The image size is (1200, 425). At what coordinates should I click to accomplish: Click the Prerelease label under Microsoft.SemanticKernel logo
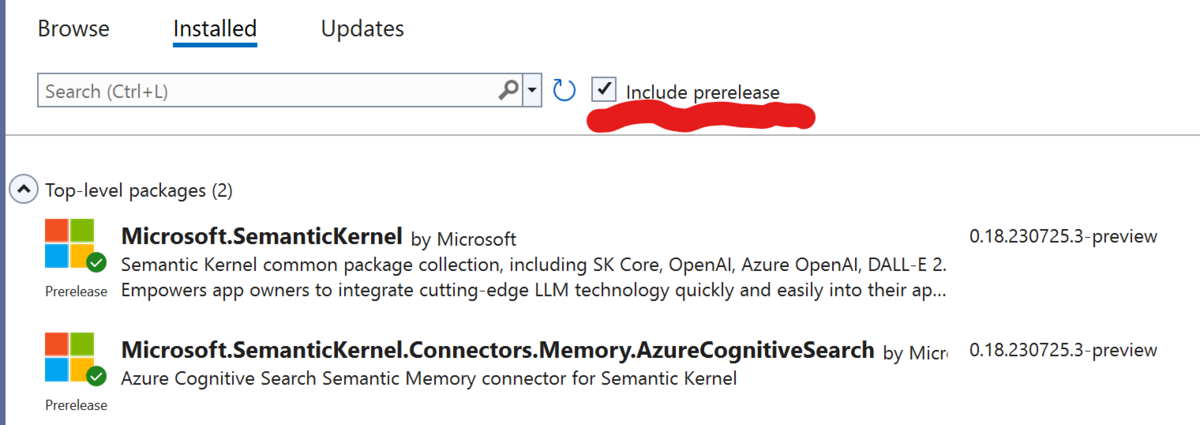[x=76, y=292]
